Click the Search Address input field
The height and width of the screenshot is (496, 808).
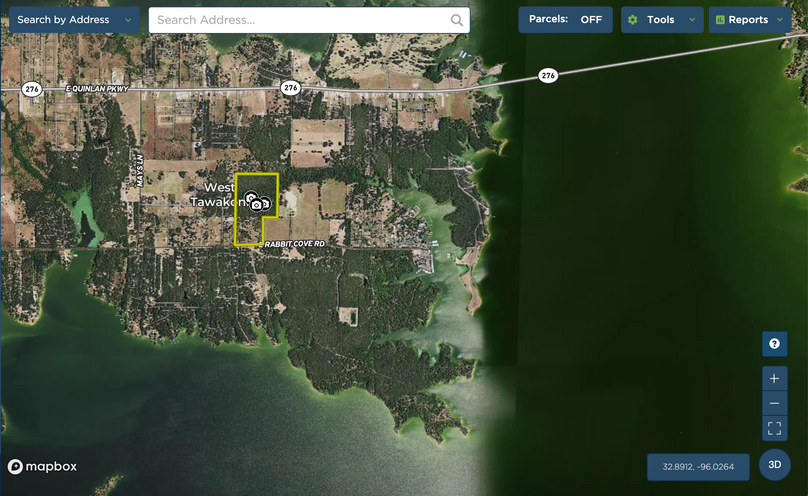click(298, 20)
